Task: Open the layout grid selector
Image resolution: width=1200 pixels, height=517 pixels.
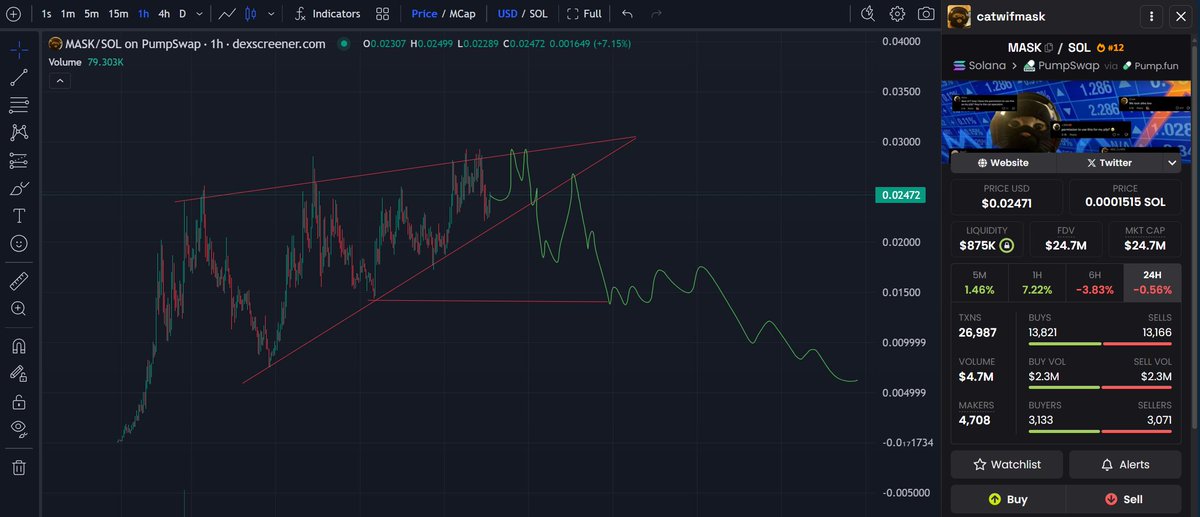Action: coord(383,14)
